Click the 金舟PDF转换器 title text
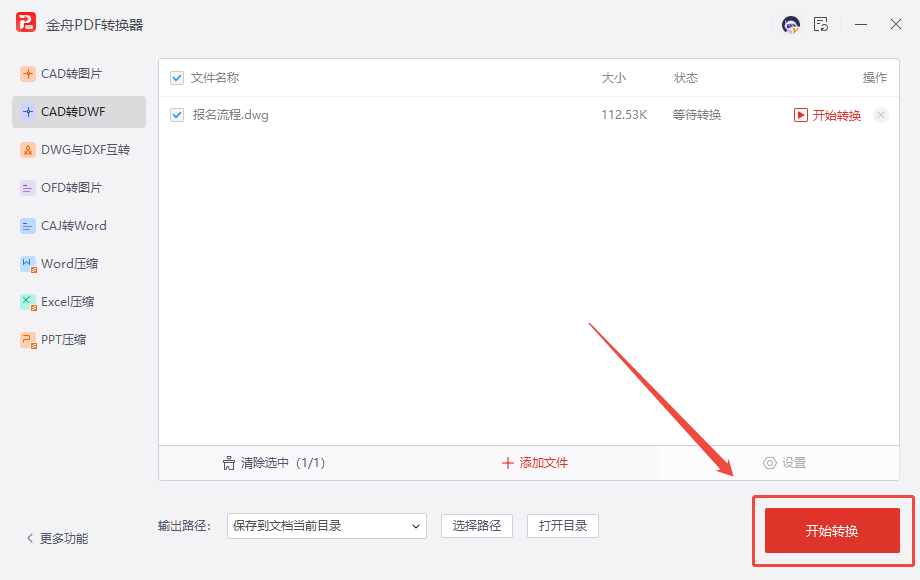 pyautogui.click(x=94, y=25)
